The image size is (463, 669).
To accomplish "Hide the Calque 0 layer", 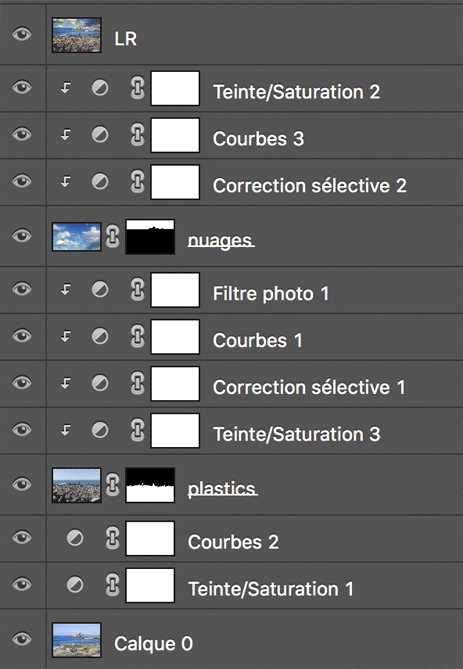I will click(x=22, y=639).
